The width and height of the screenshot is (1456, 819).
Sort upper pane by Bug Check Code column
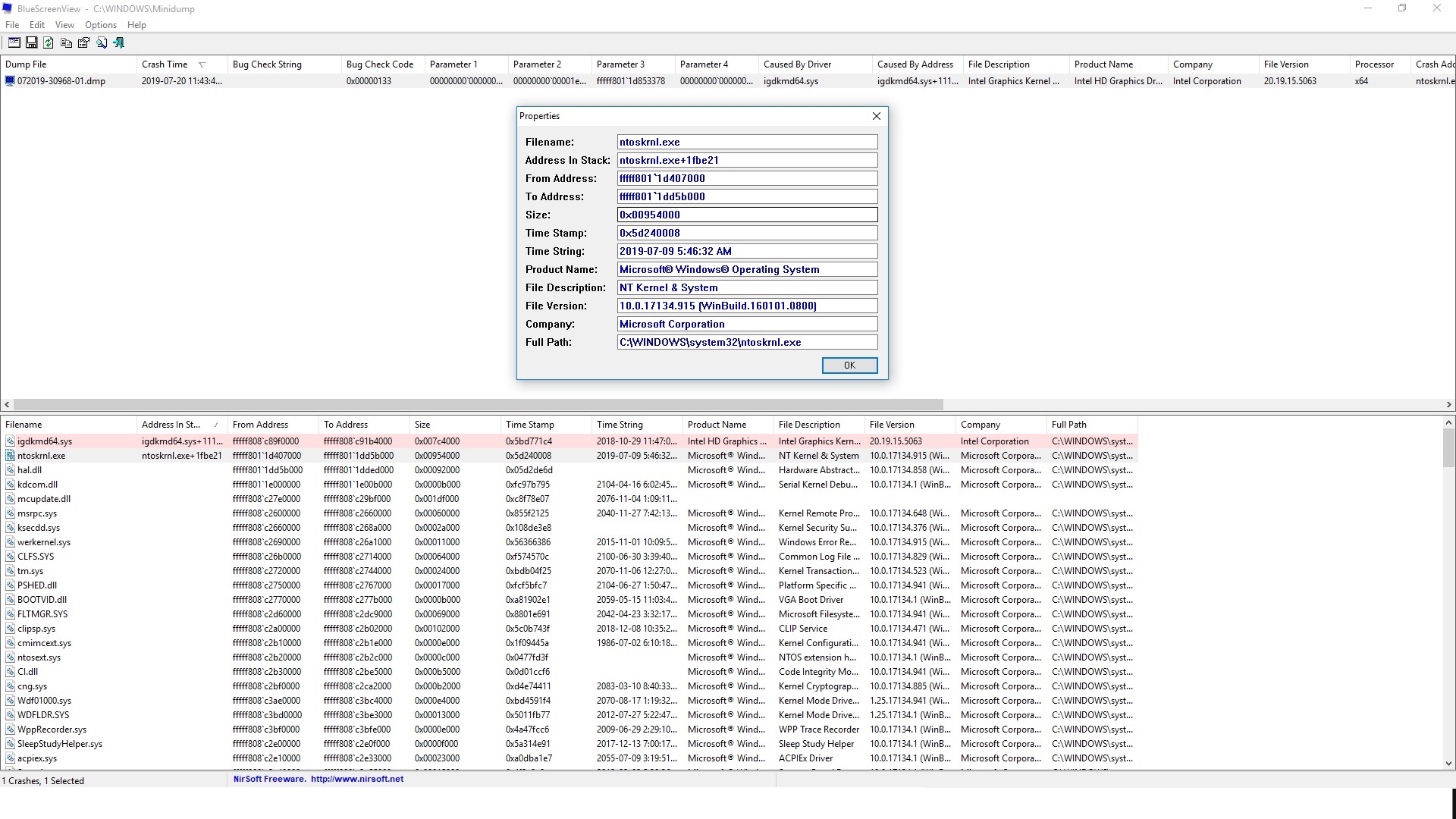[x=383, y=64]
